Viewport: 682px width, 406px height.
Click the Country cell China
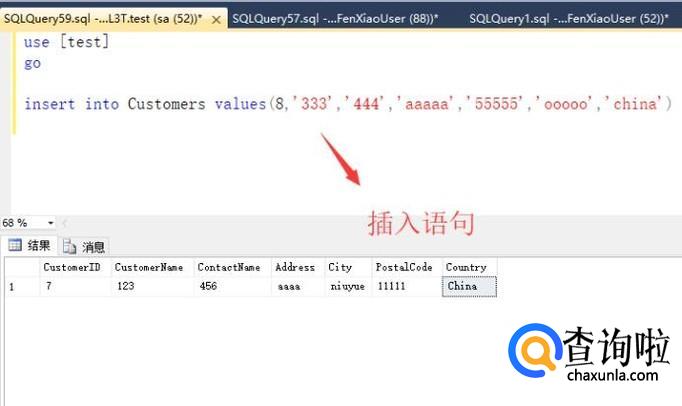pyautogui.click(x=469, y=286)
